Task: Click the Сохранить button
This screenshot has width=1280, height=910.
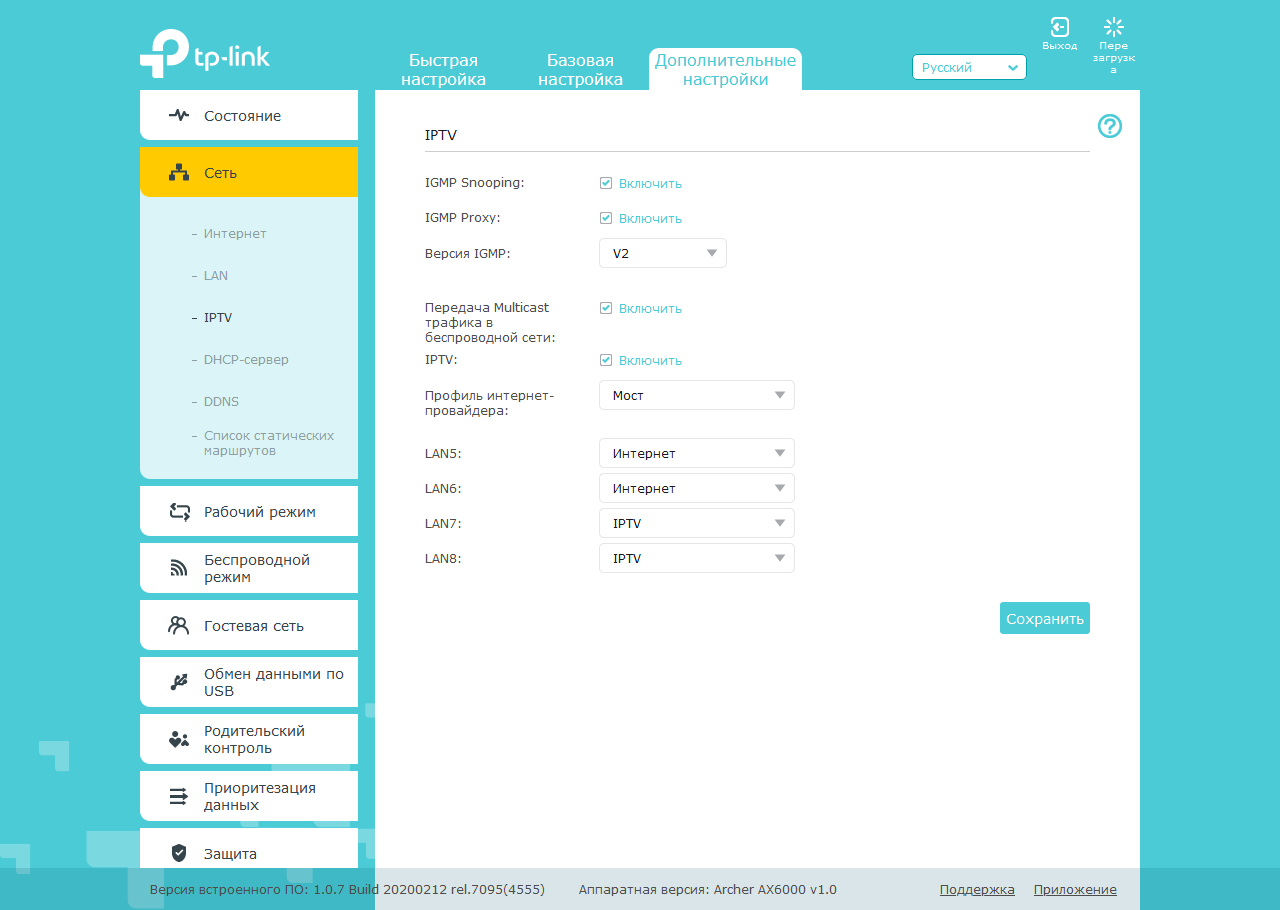Action: (x=1045, y=618)
